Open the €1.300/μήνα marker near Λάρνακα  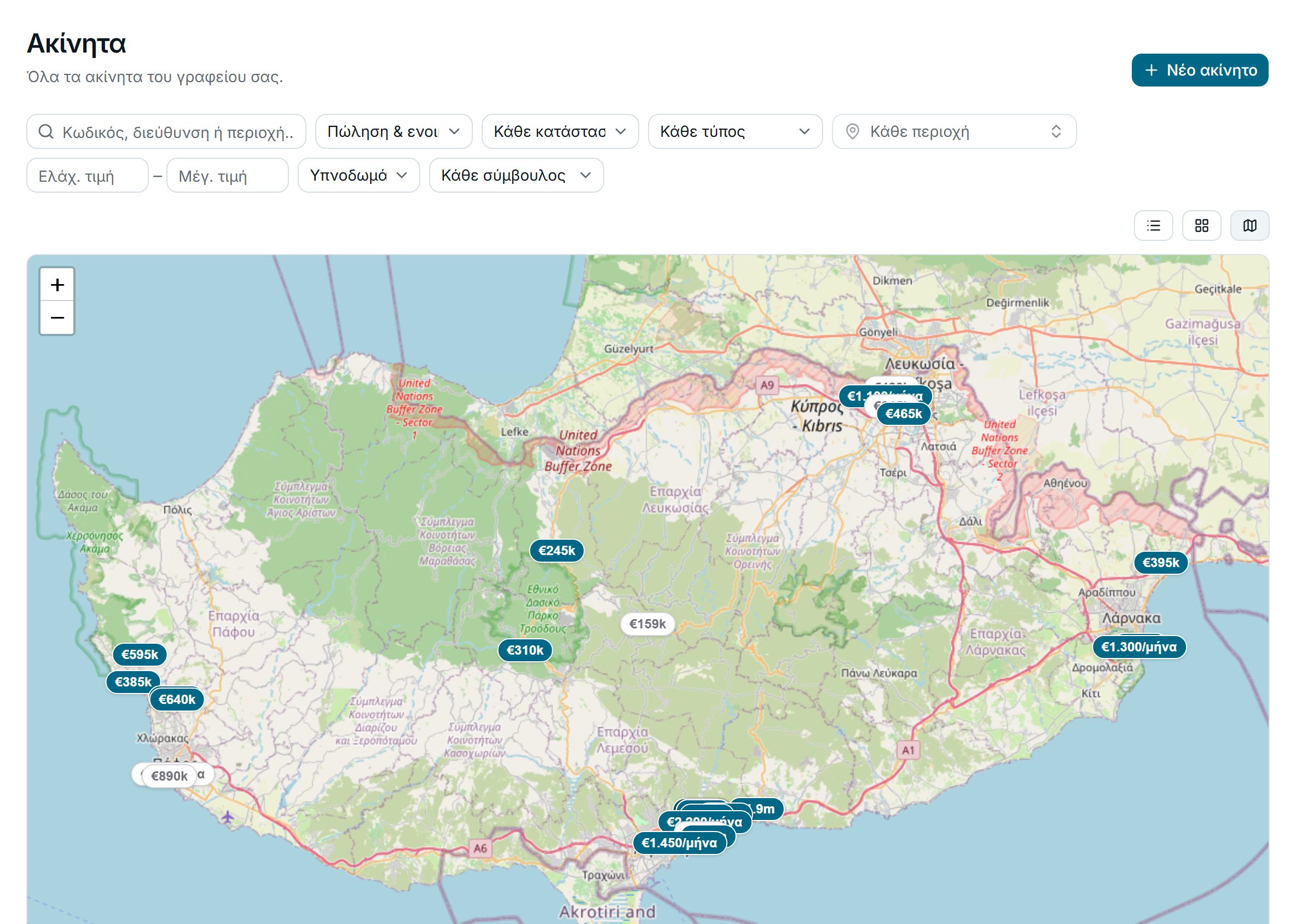click(1139, 647)
